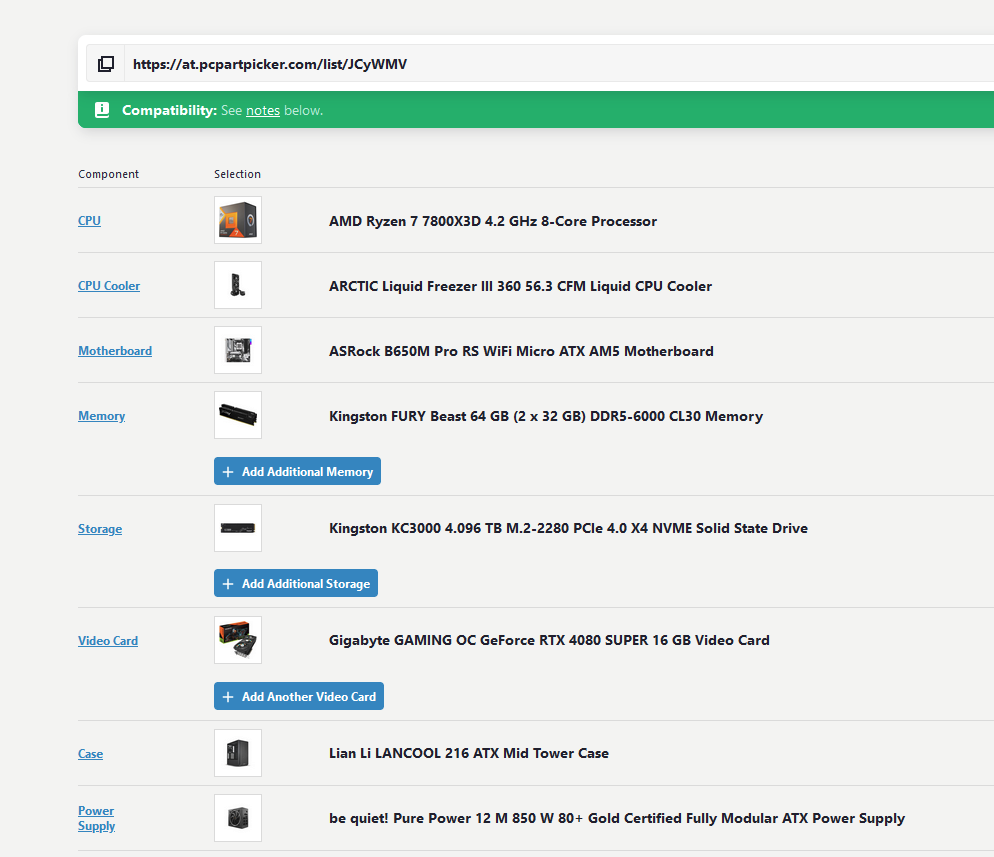The width and height of the screenshot is (994, 857).
Task: Open the CPU component link
Action: tap(89, 221)
